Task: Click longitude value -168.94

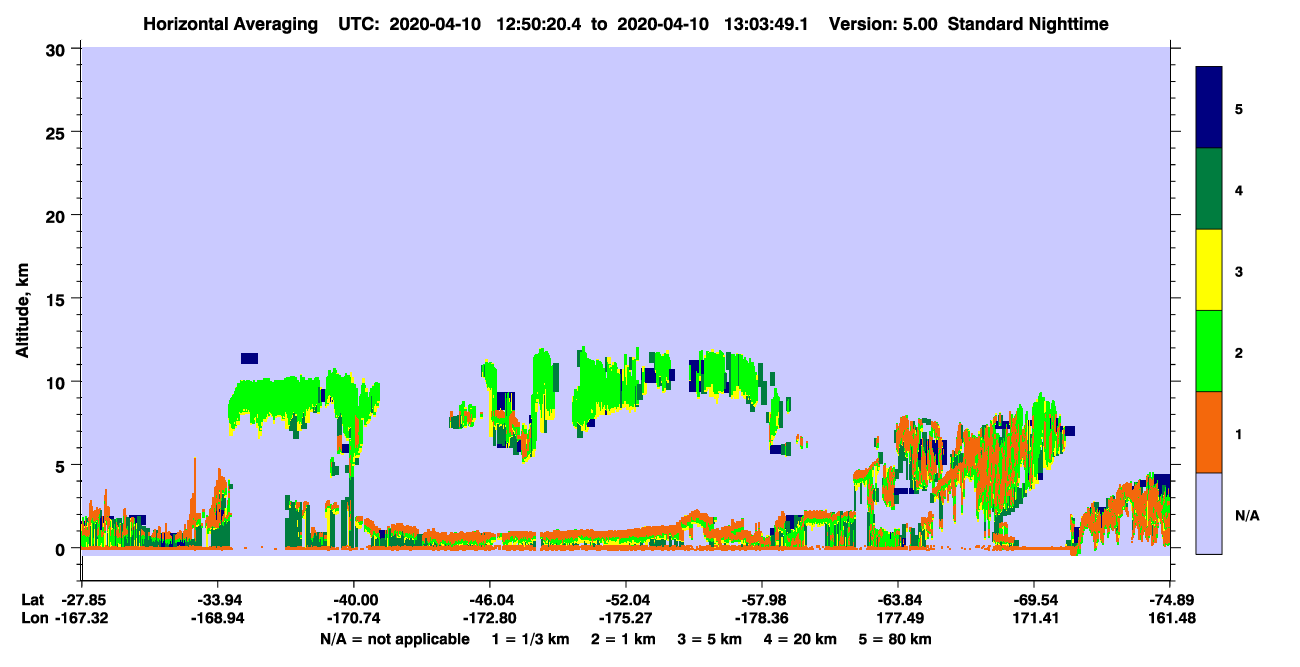Action: click(x=217, y=619)
